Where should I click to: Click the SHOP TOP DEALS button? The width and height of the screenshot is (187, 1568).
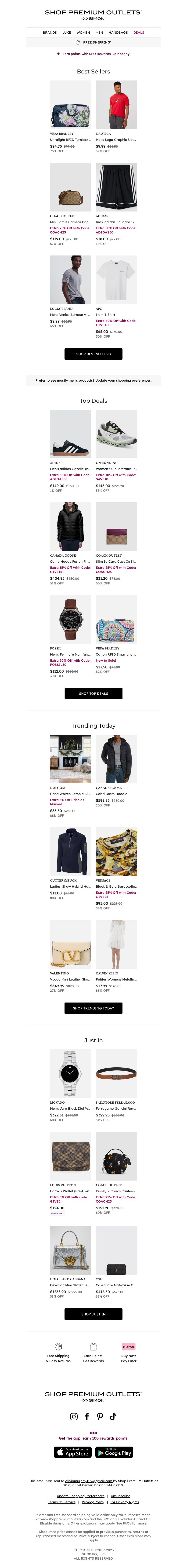(x=93, y=693)
